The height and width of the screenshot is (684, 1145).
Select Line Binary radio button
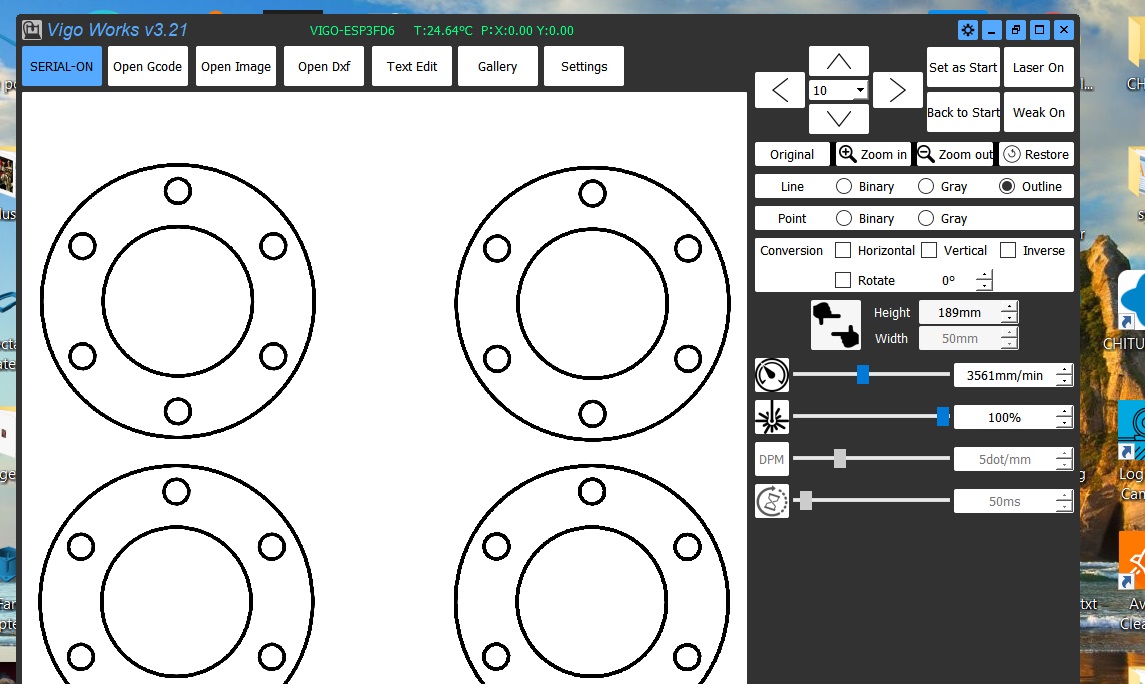843,186
